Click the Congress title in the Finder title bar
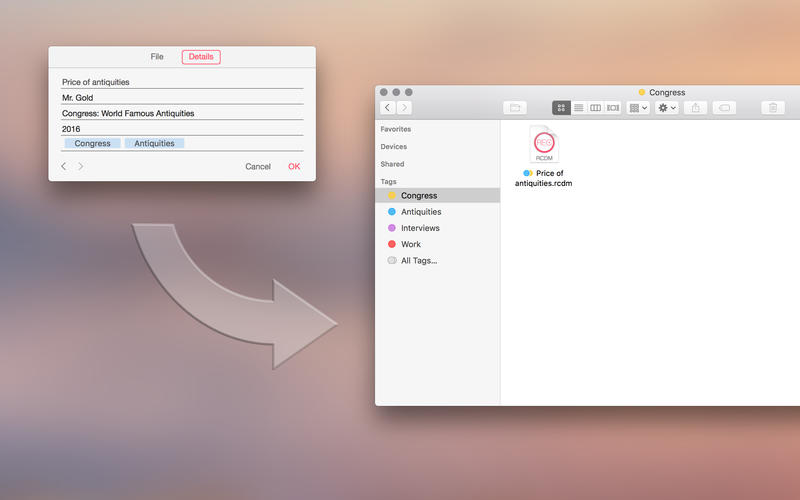 click(667, 92)
